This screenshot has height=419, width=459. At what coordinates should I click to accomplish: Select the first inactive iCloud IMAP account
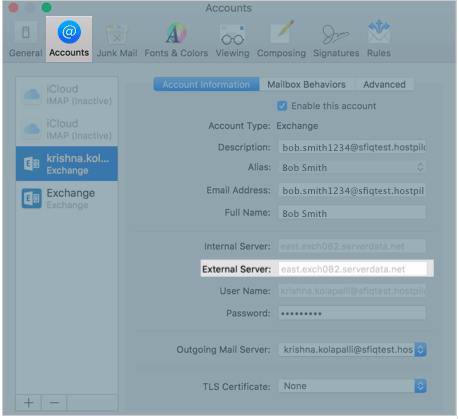pos(67,95)
